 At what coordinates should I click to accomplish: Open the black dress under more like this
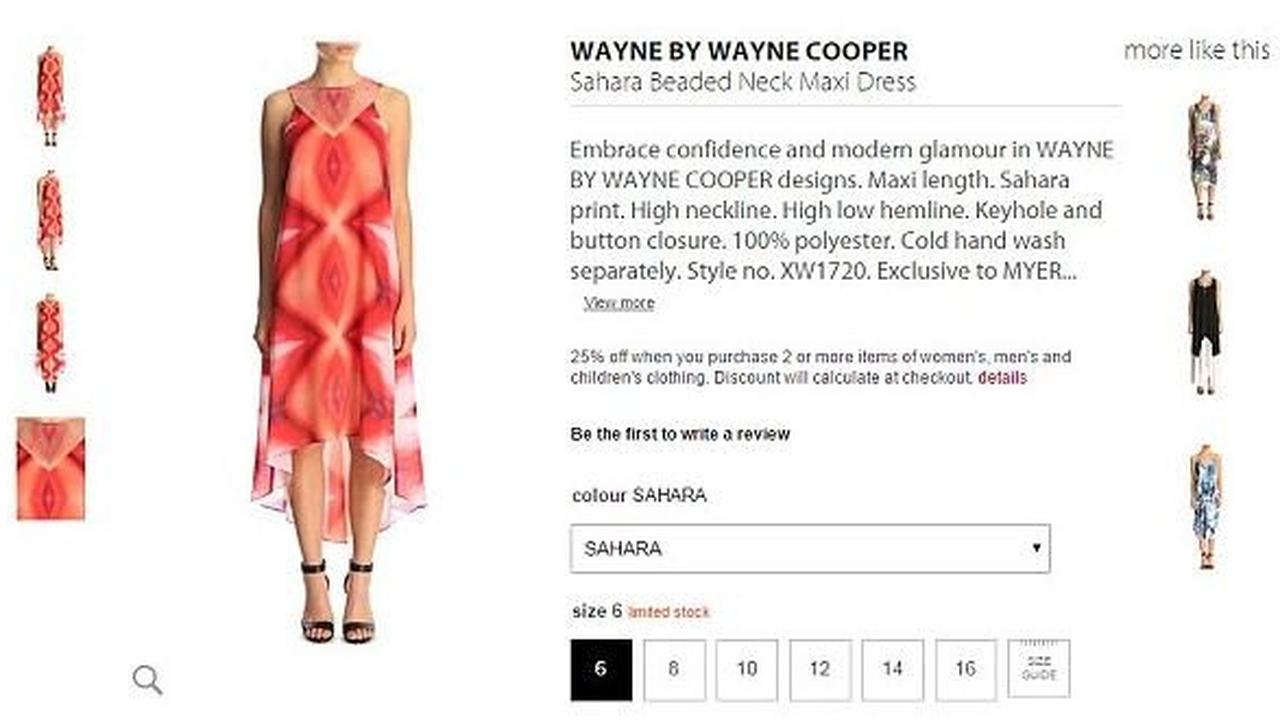click(x=1205, y=331)
